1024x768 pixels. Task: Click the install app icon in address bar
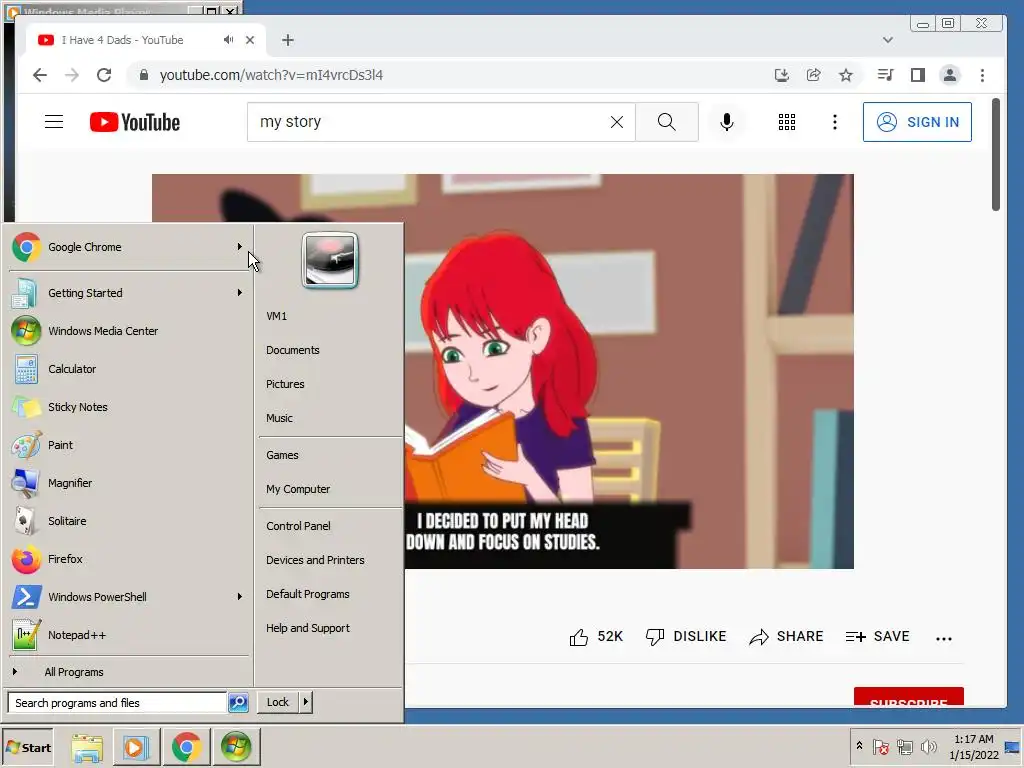[x=782, y=75]
